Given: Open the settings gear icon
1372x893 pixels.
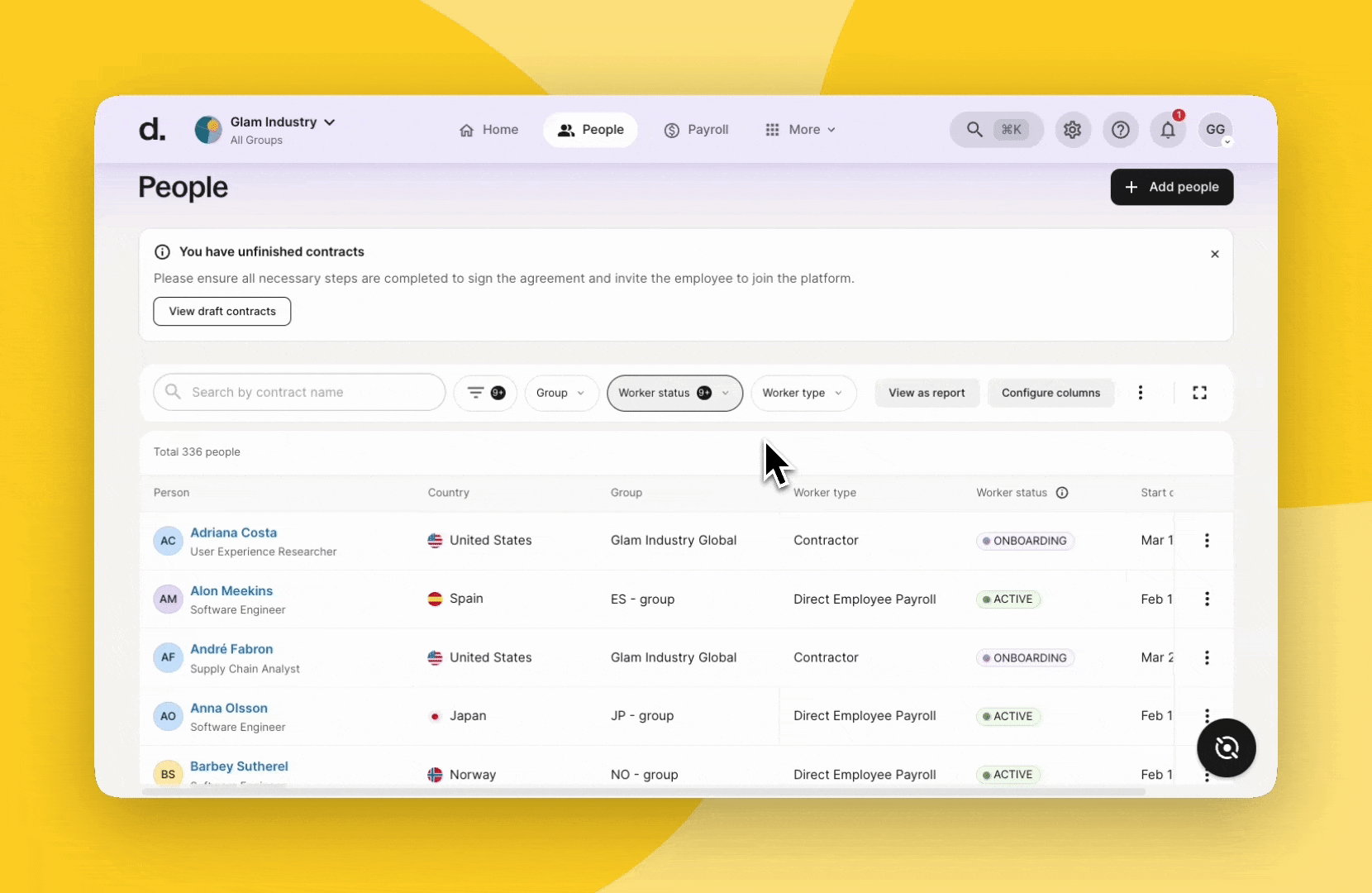Looking at the screenshot, I should coord(1072,130).
